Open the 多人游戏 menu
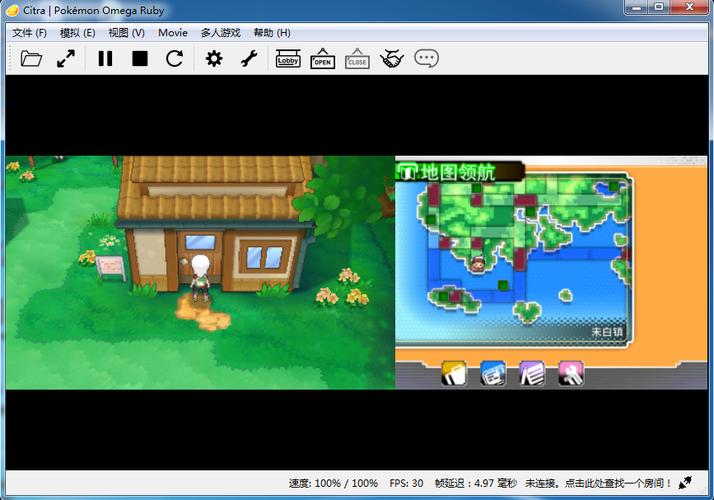This screenshot has width=714, height=500. click(x=220, y=33)
